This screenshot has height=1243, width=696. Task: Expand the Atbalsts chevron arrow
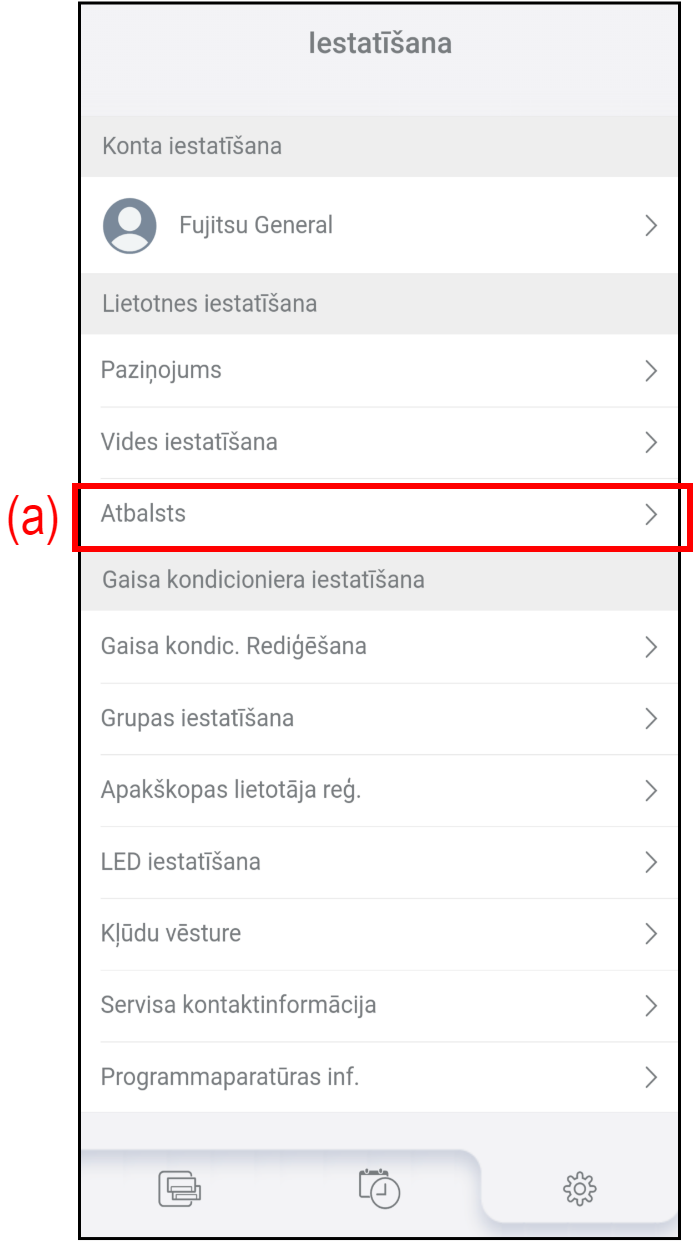651,515
